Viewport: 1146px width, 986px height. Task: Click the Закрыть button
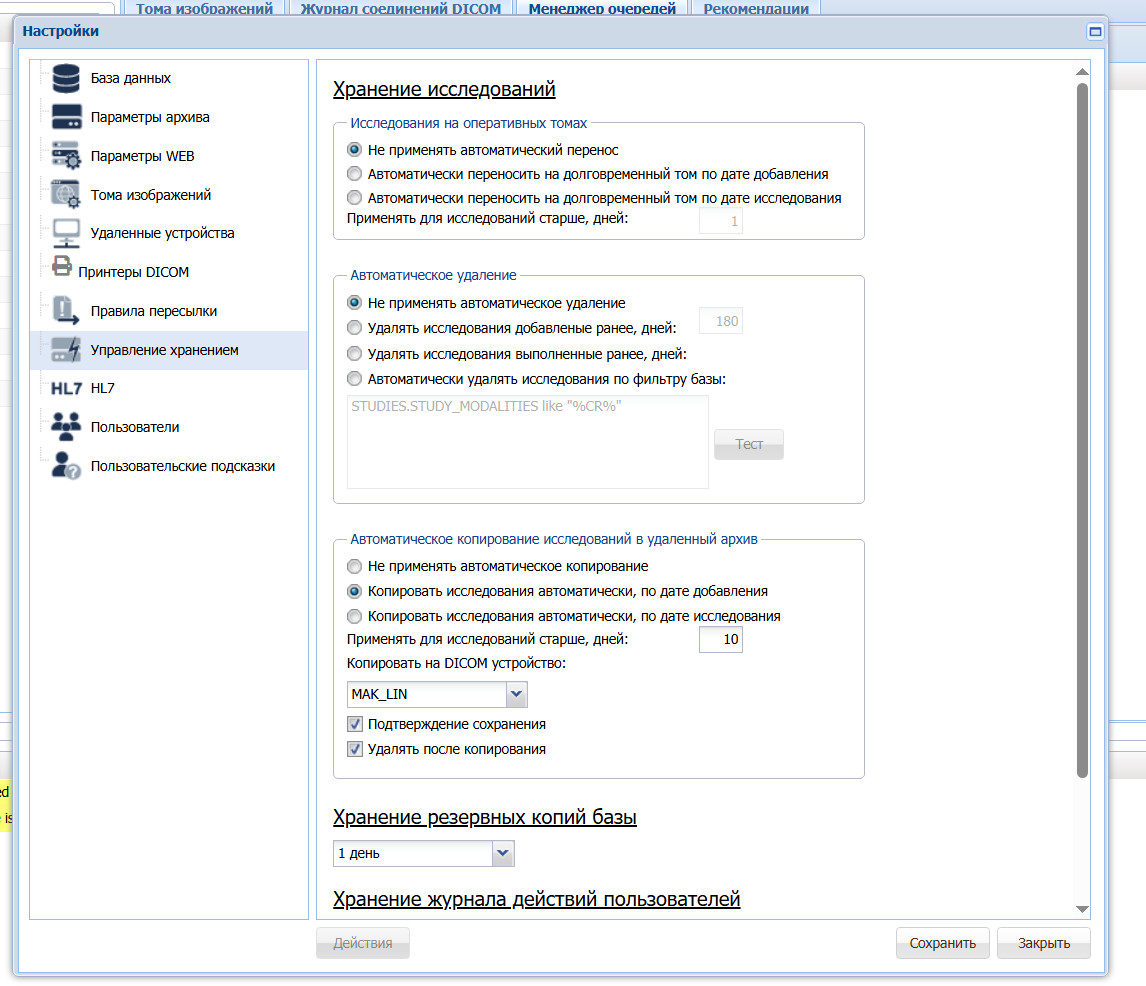[x=1044, y=943]
